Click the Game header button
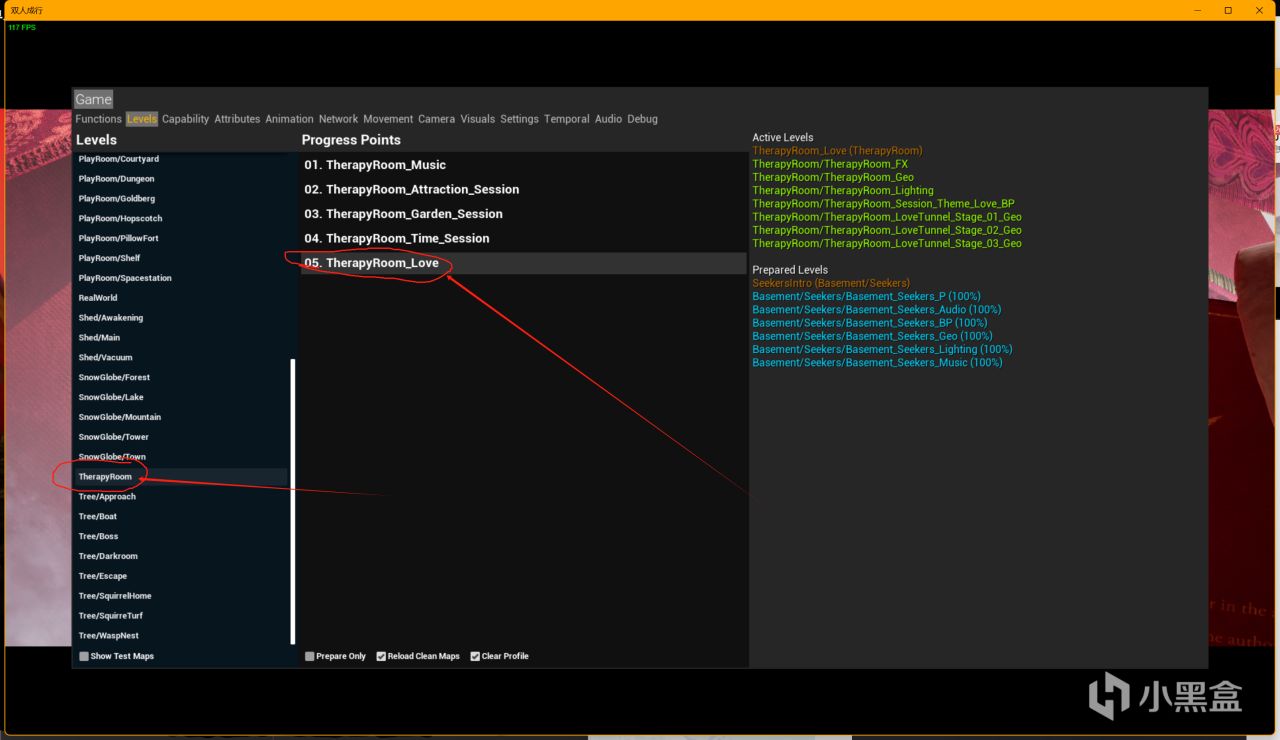The height and width of the screenshot is (740, 1280). coord(93,99)
